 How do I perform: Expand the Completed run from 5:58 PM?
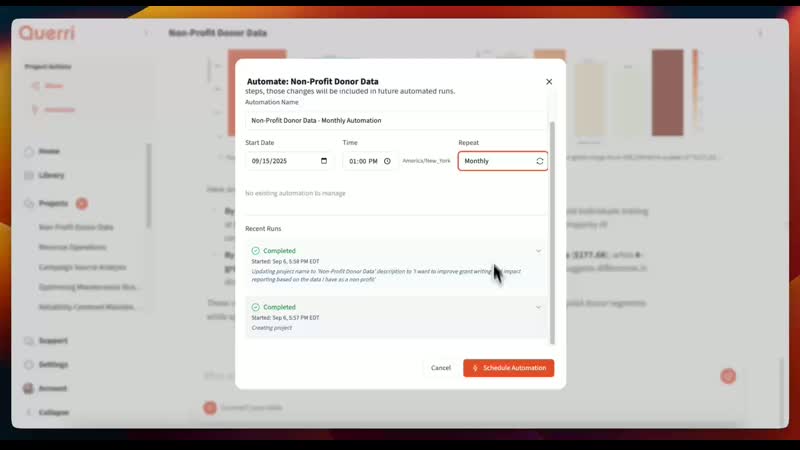point(538,251)
